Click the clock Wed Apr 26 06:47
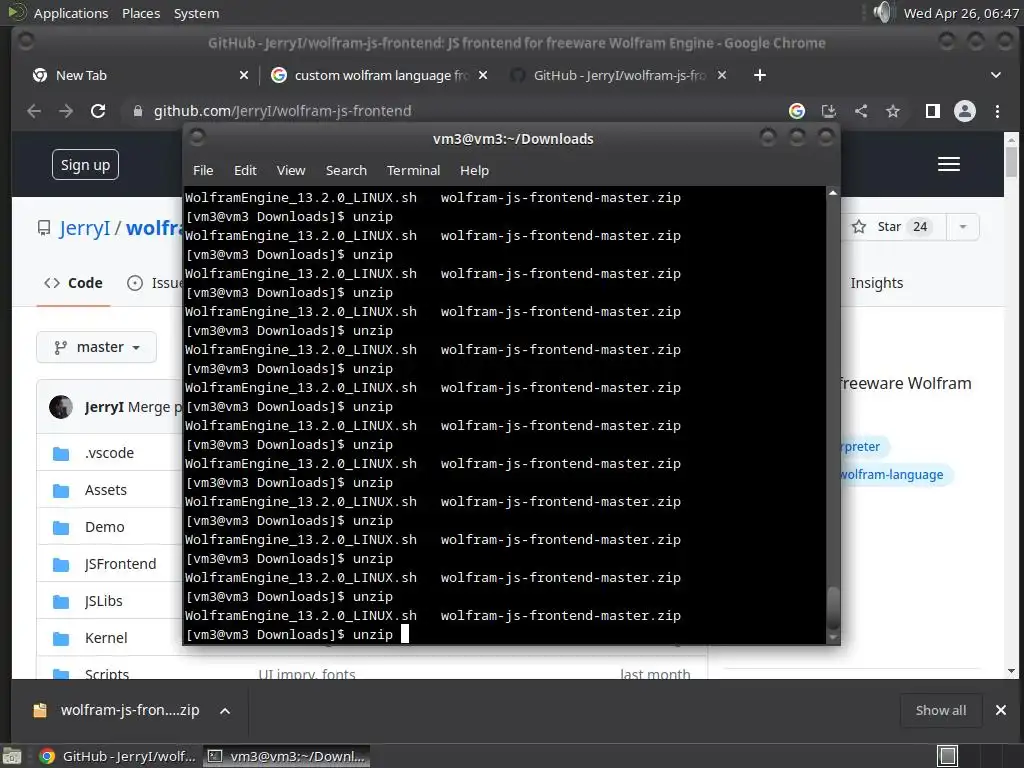 tap(961, 13)
